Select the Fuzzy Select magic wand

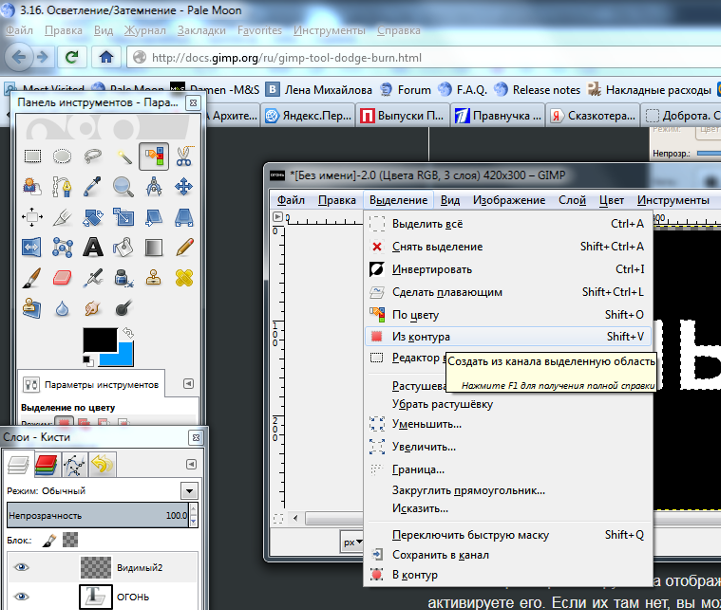point(123,156)
